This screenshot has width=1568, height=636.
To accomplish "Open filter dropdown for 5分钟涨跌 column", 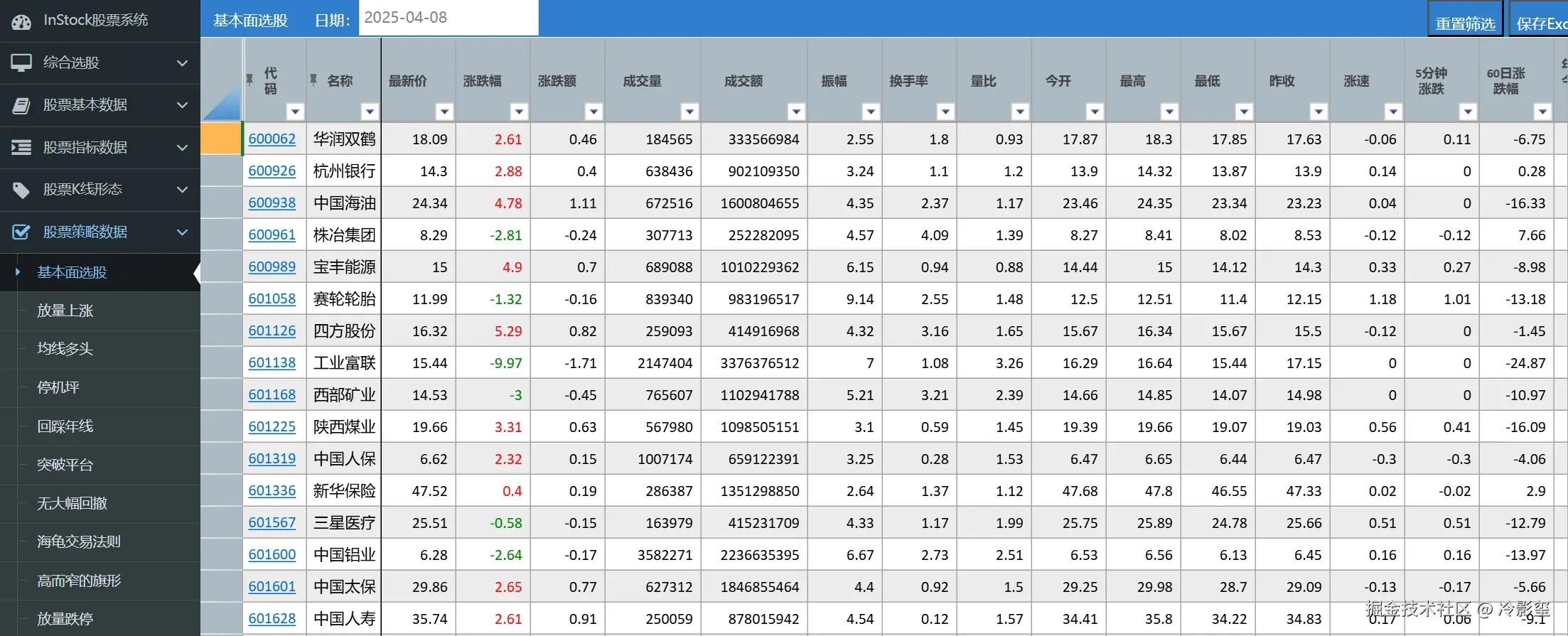I will 1468,112.
